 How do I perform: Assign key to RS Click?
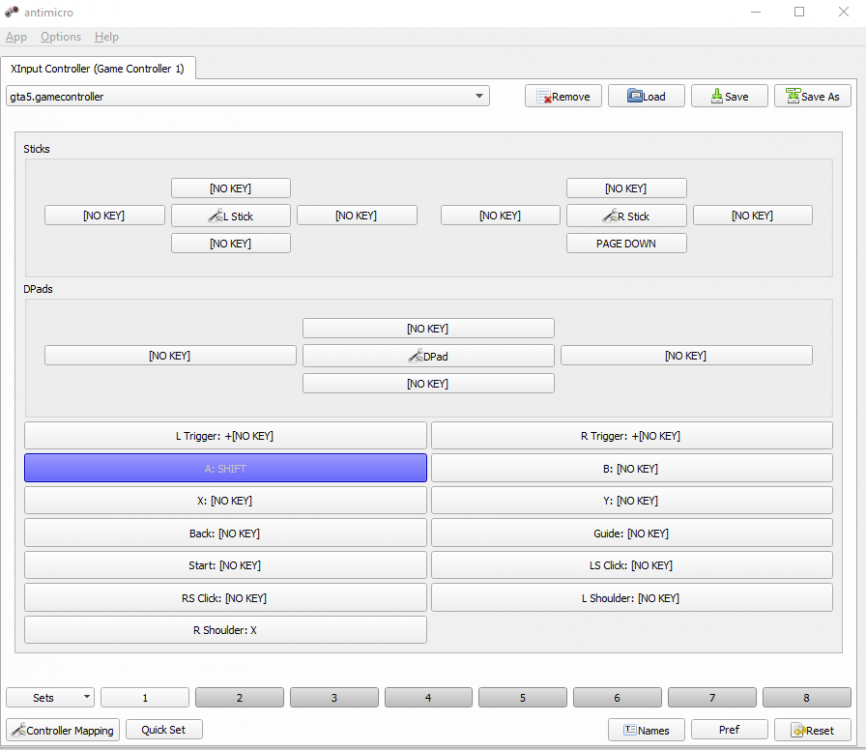click(x=225, y=598)
